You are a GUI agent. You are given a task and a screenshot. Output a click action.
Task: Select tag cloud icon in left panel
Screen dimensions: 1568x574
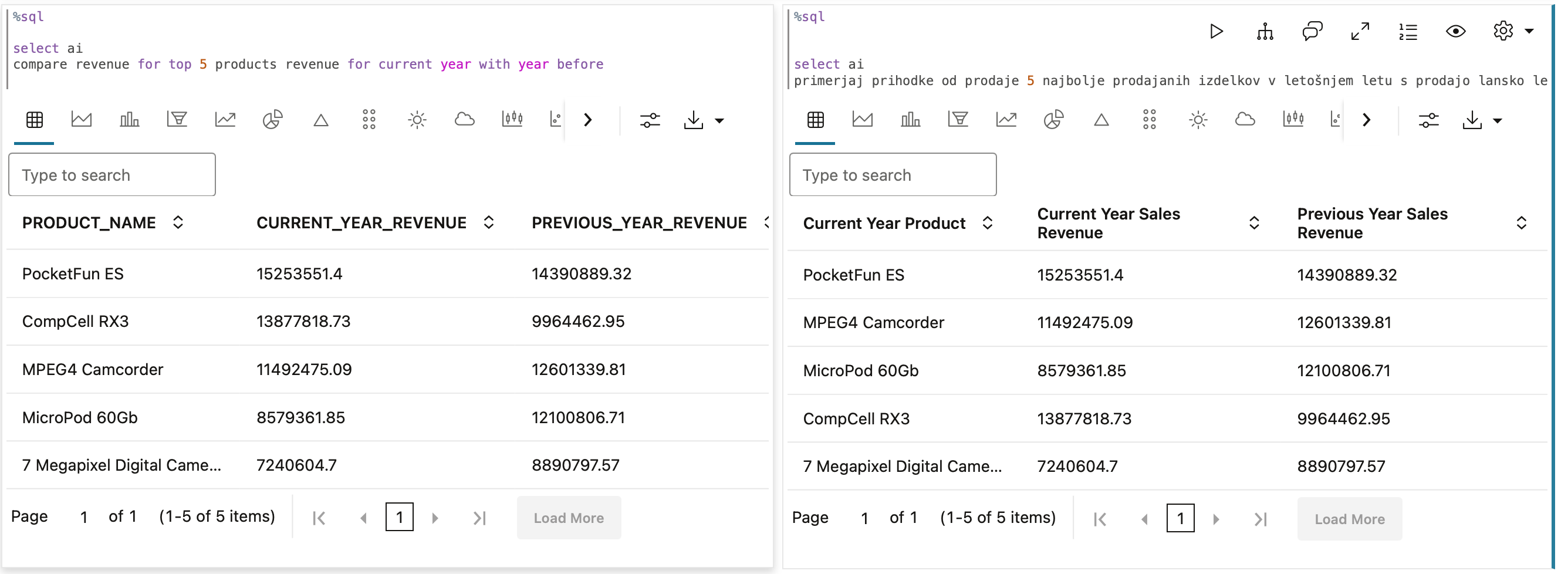[464, 119]
